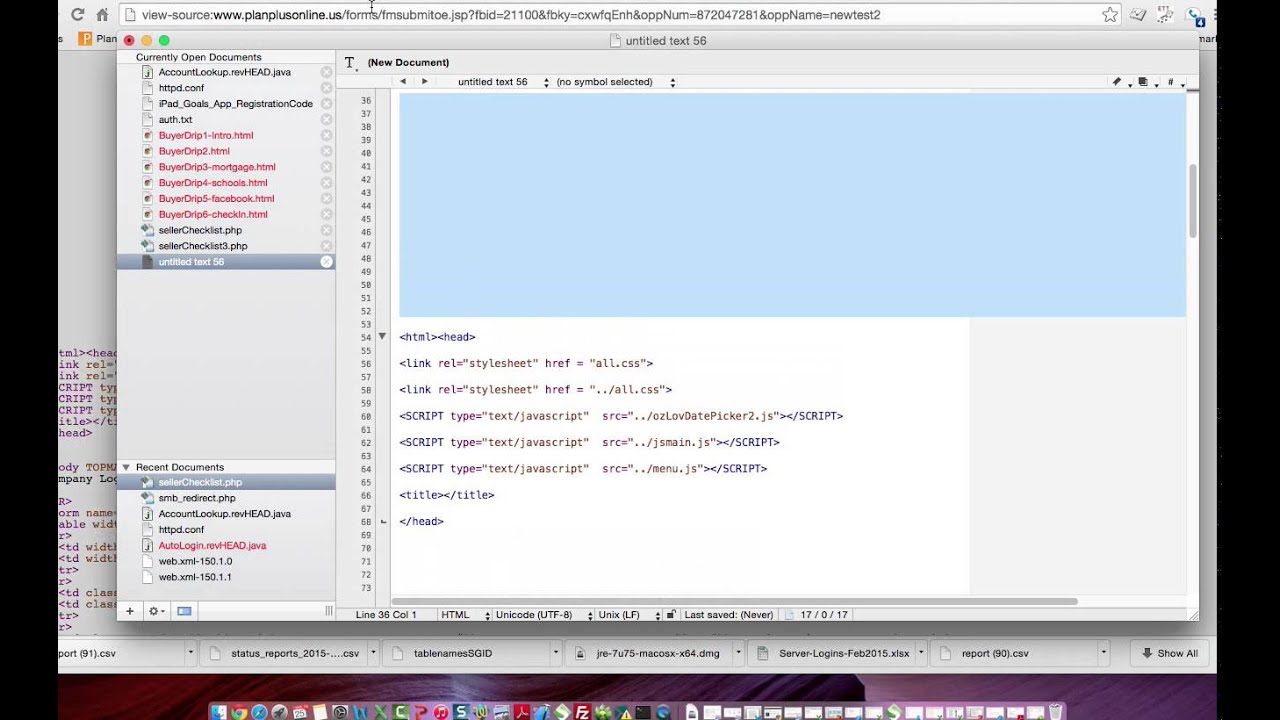Toggle the sidebar view icon next to gear
Screen dimensions: 1280x720
pyautogui.click(x=184, y=611)
